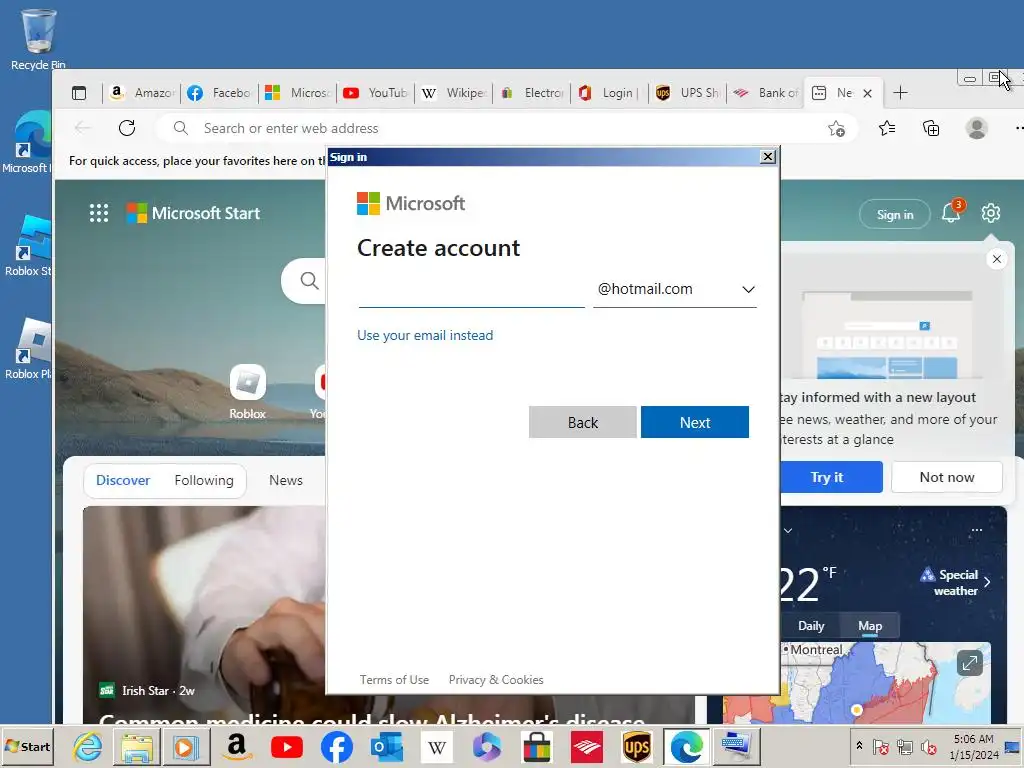
Task: Select the Discover feed tab
Action: [x=123, y=480]
